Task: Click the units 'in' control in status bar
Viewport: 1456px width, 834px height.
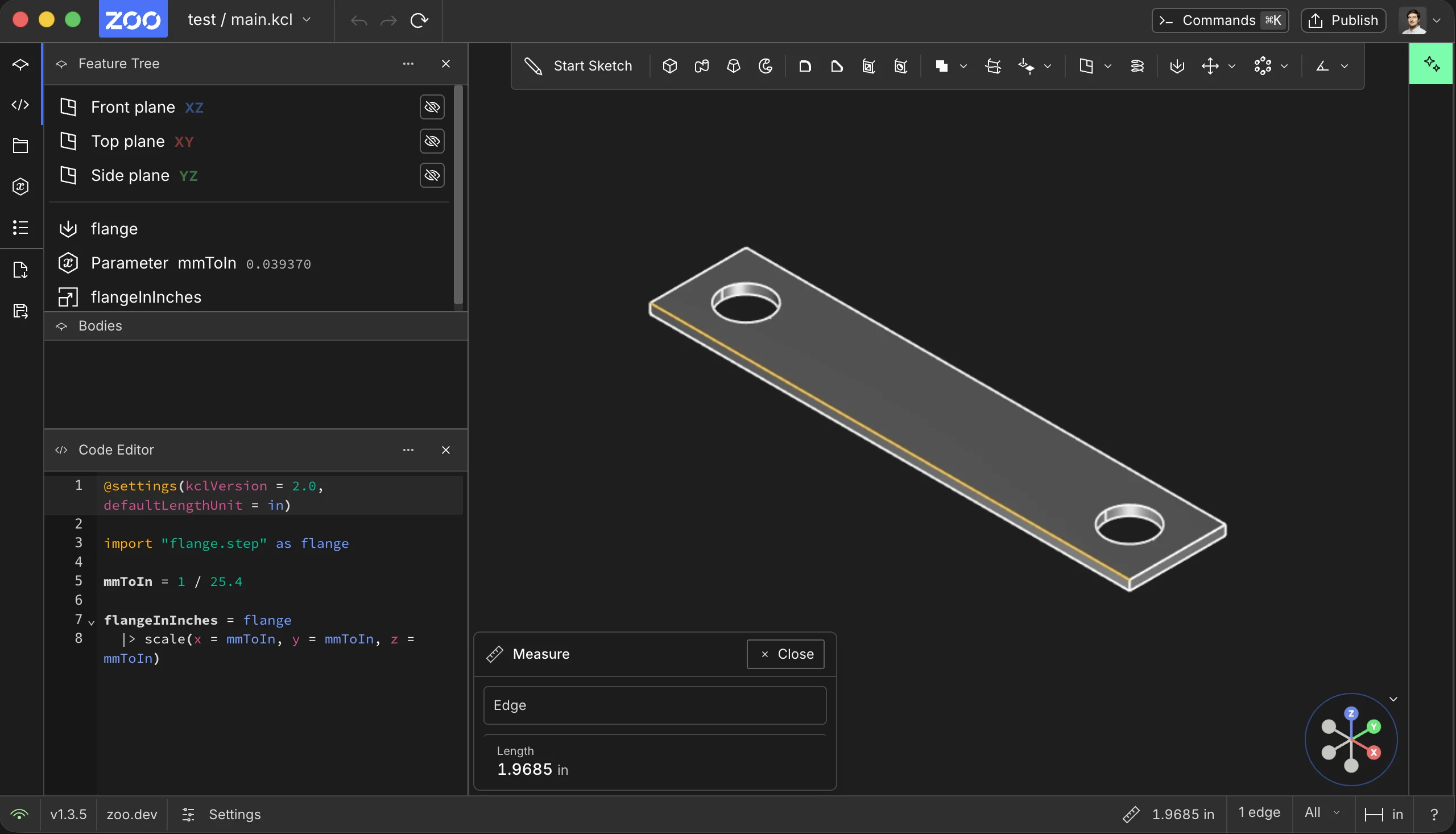Action: (x=1384, y=814)
